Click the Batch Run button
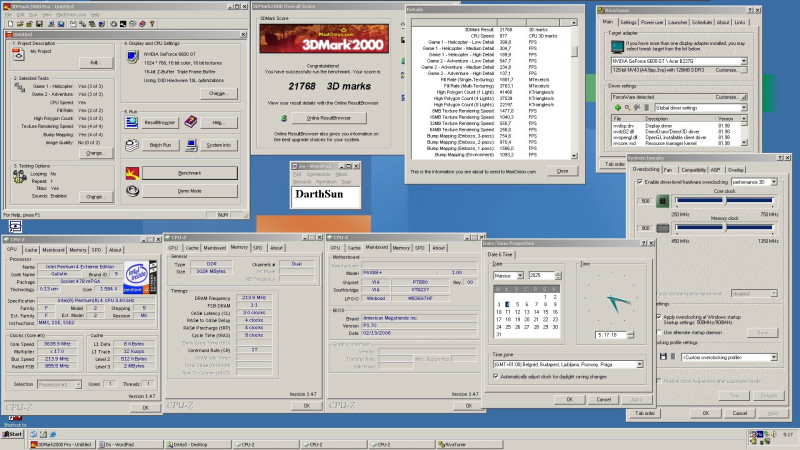Image resolution: width=800 pixels, height=450 pixels. [x=160, y=145]
